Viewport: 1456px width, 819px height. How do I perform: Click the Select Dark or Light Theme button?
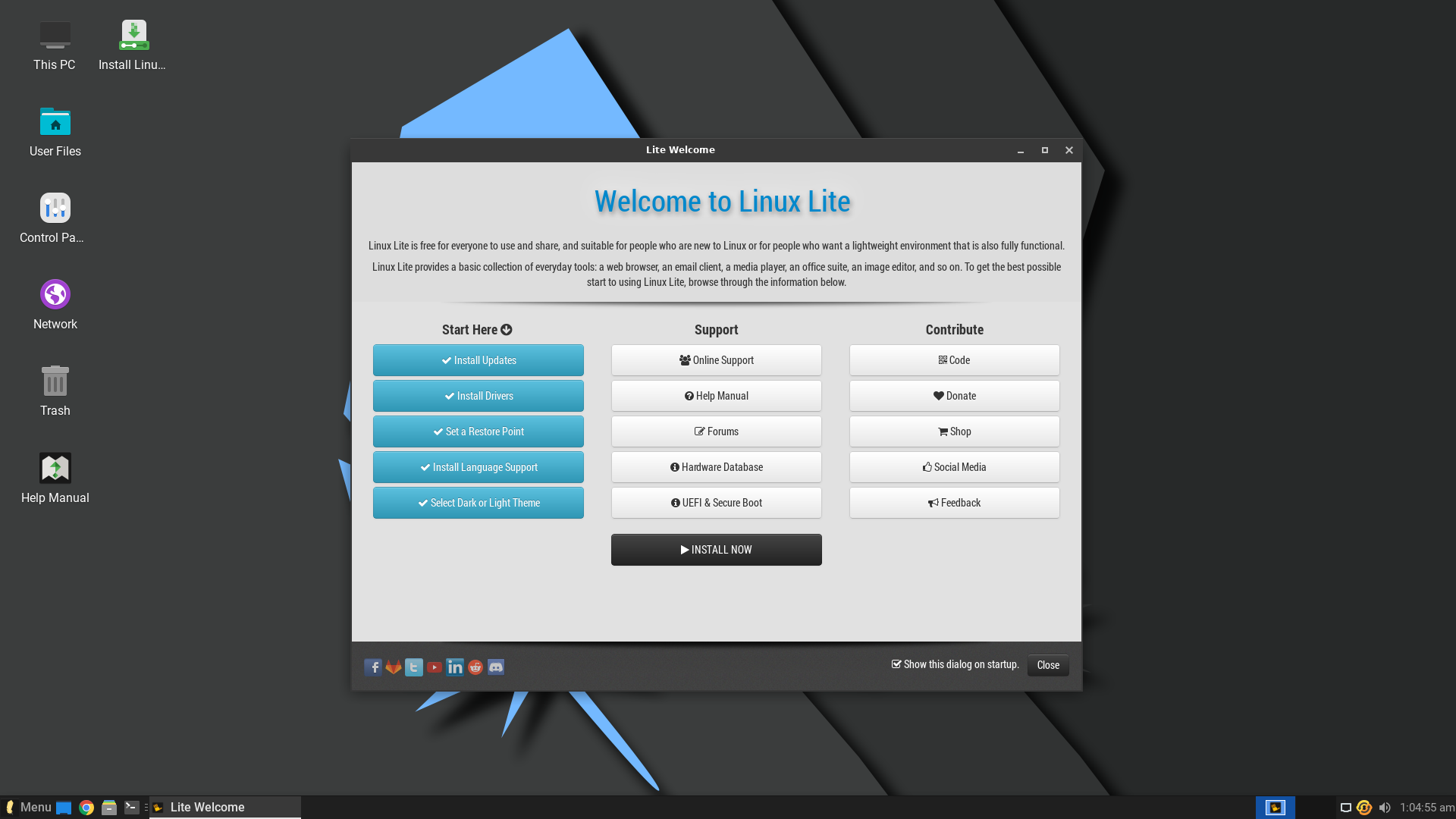point(478,502)
